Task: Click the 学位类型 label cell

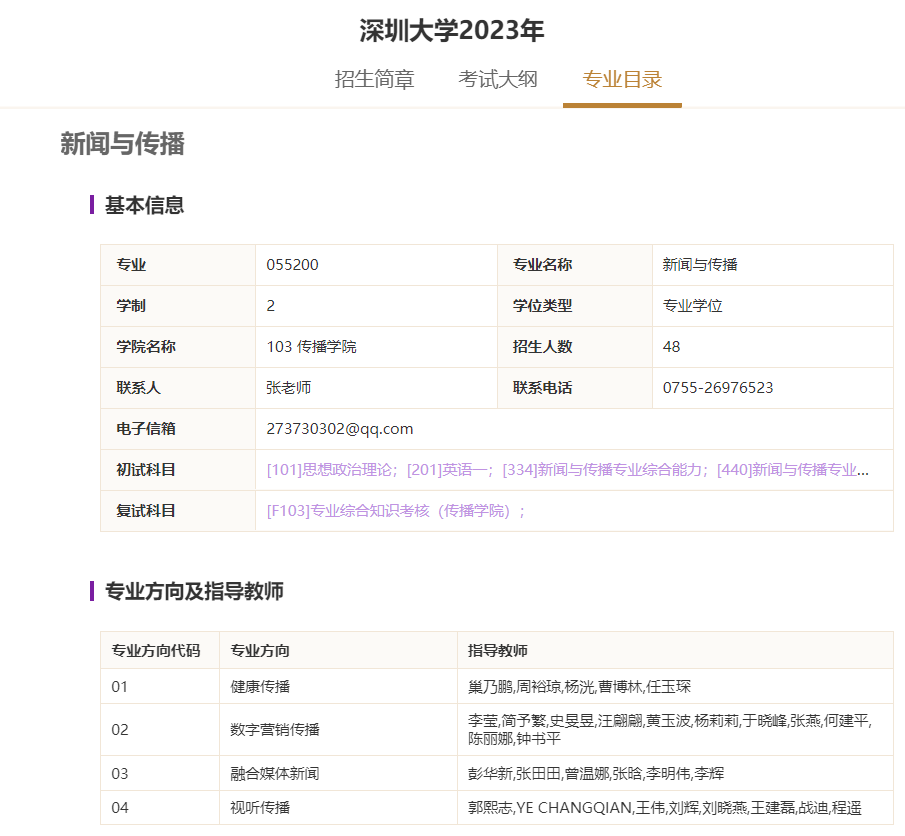Action: 575,306
